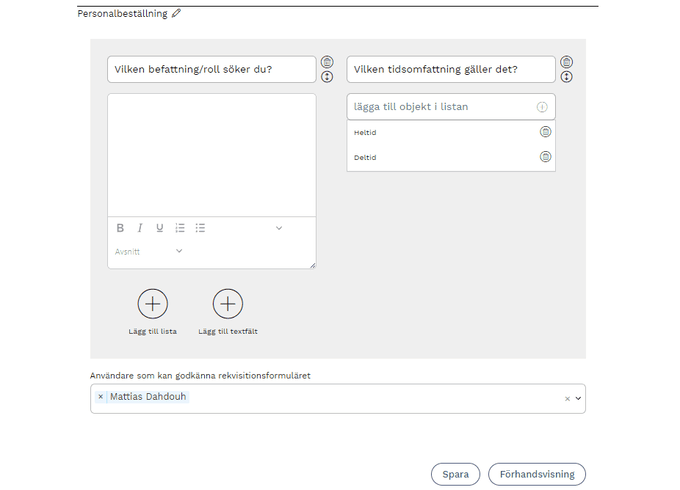This screenshot has width=680, height=490.
Task: Click the Lägg till lista plus button
Action: (152, 304)
